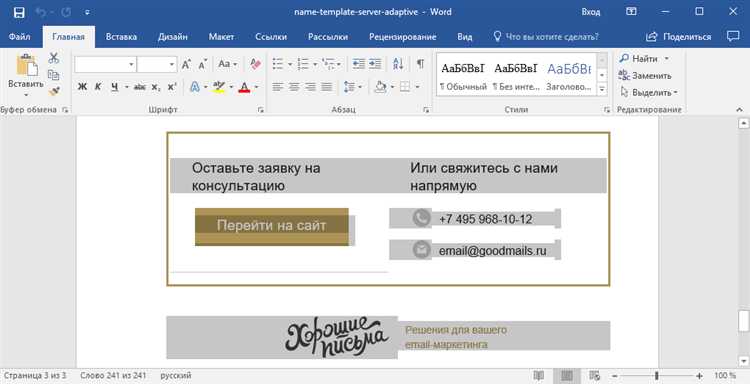
Task: Select the Без интервала style
Action: (516, 76)
